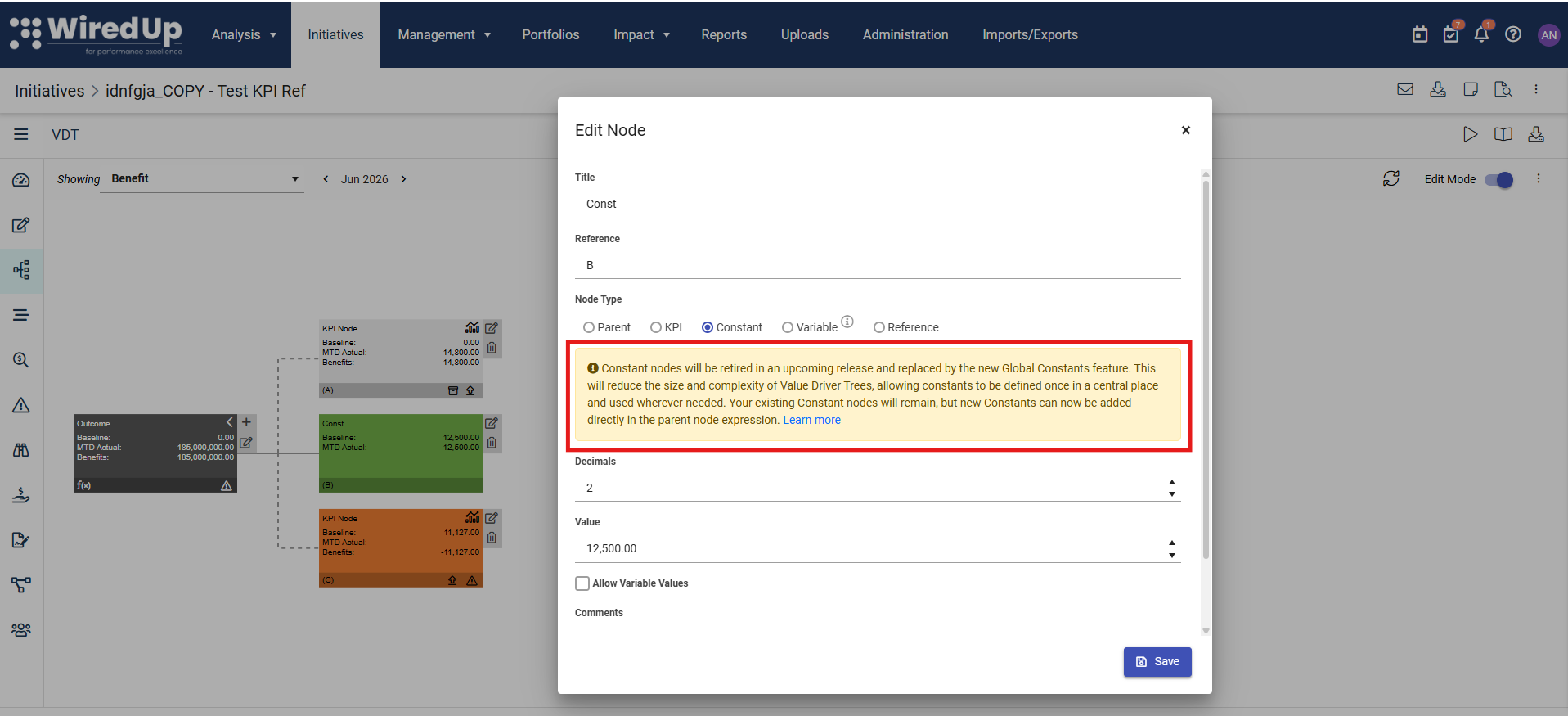The width and height of the screenshot is (1568, 716).
Task: Expand the Impact menu
Action: click(641, 34)
